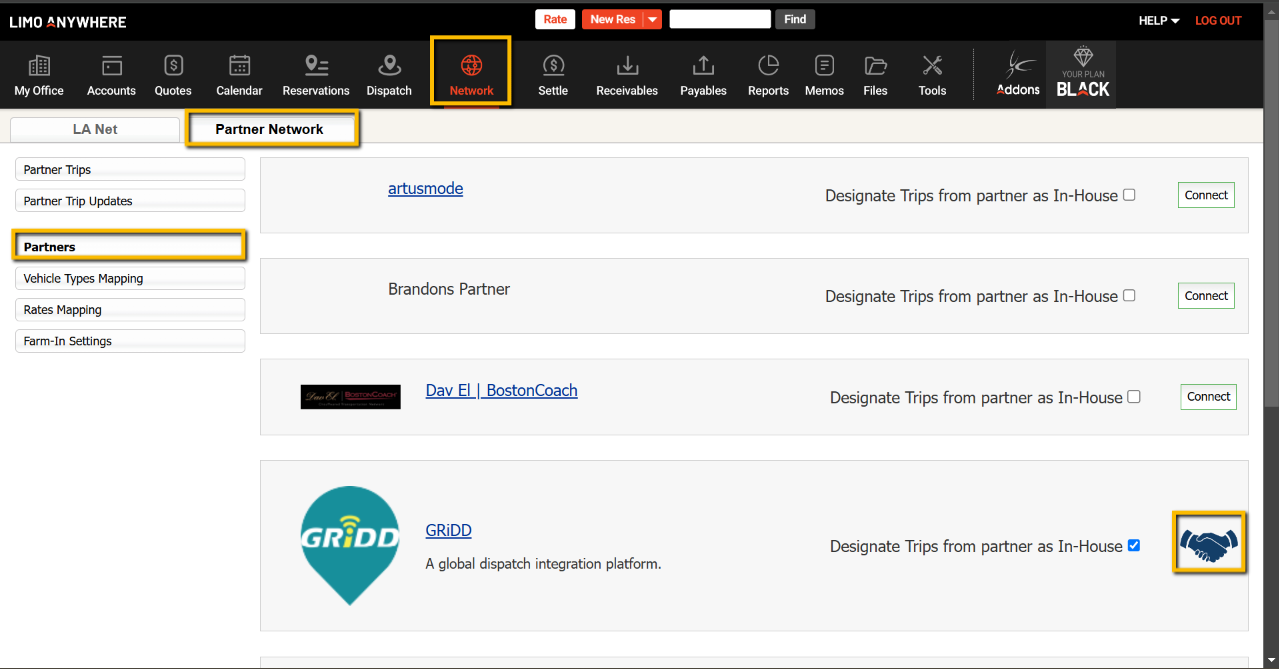Check In-House trips for Dav El BostonCoach
This screenshot has height=669, width=1279.
coord(1133,397)
